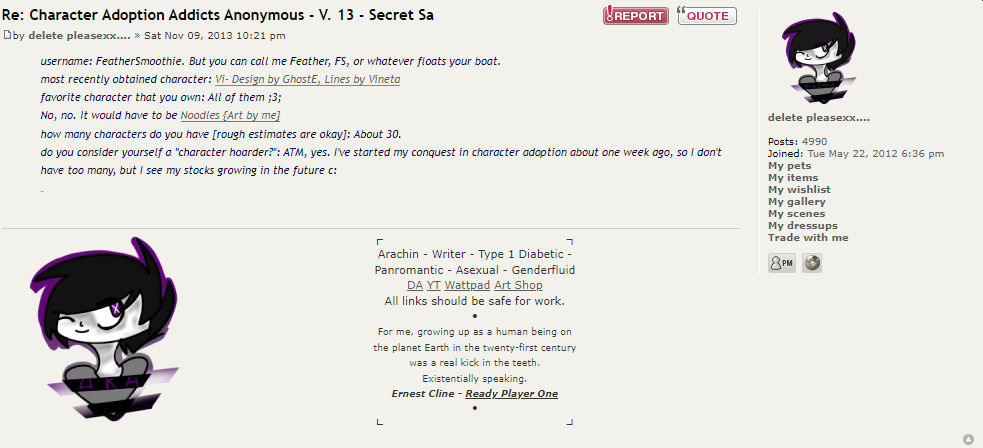983x448 pixels.
Task: Jump to top using the arrow icon
Action: click(968, 439)
